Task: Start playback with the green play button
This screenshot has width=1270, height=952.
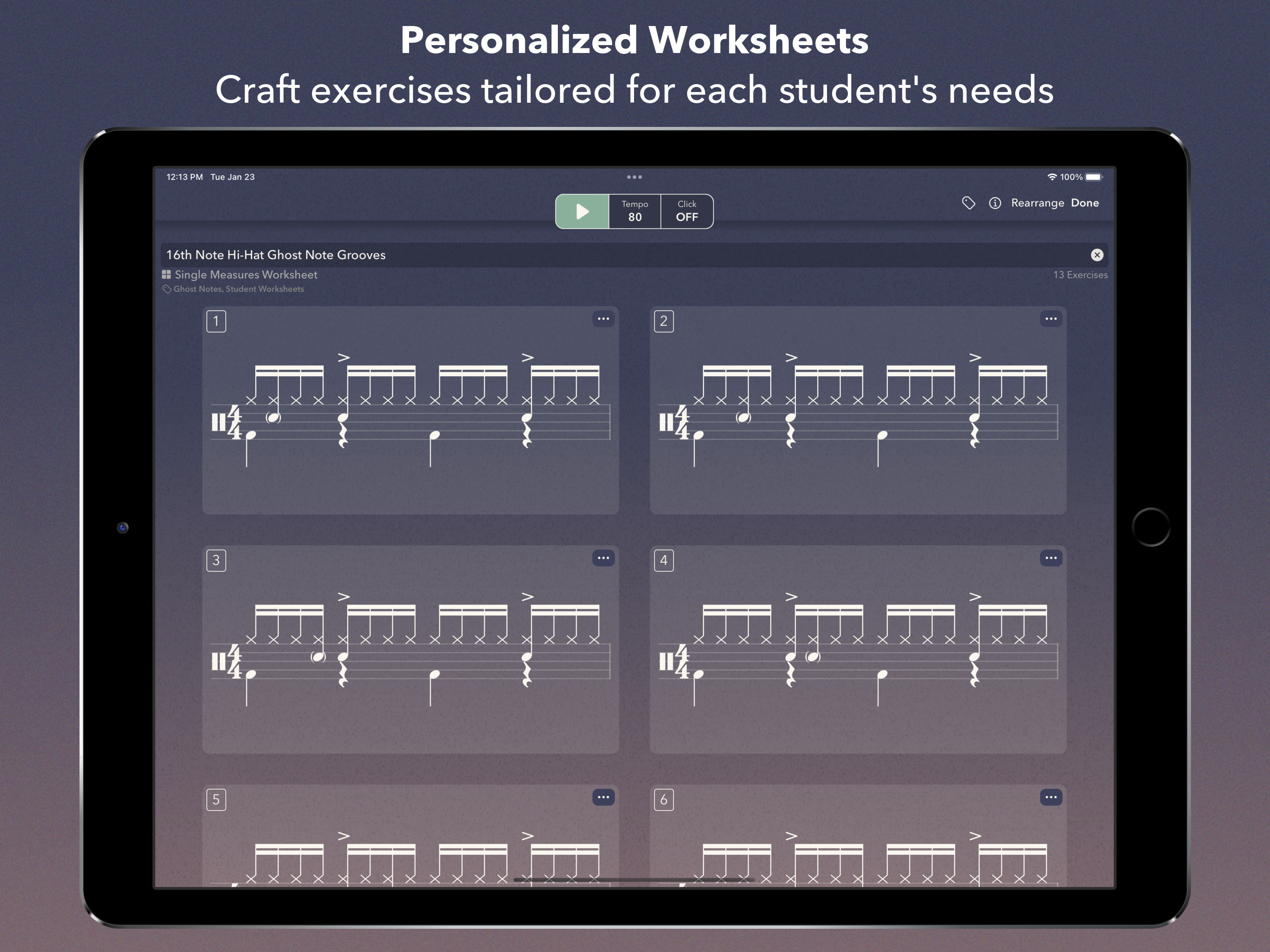Action: pyautogui.click(x=582, y=212)
